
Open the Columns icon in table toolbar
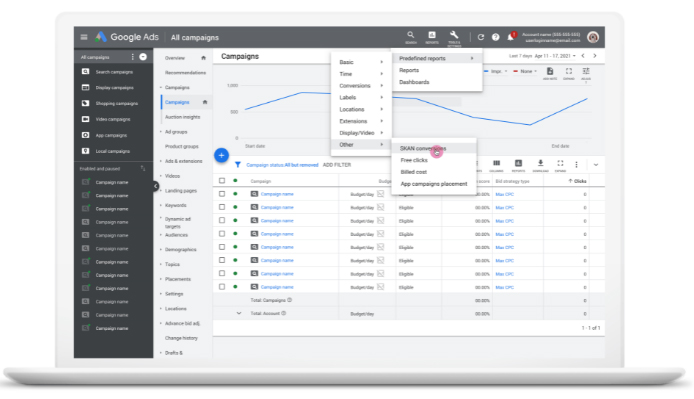[497, 166]
